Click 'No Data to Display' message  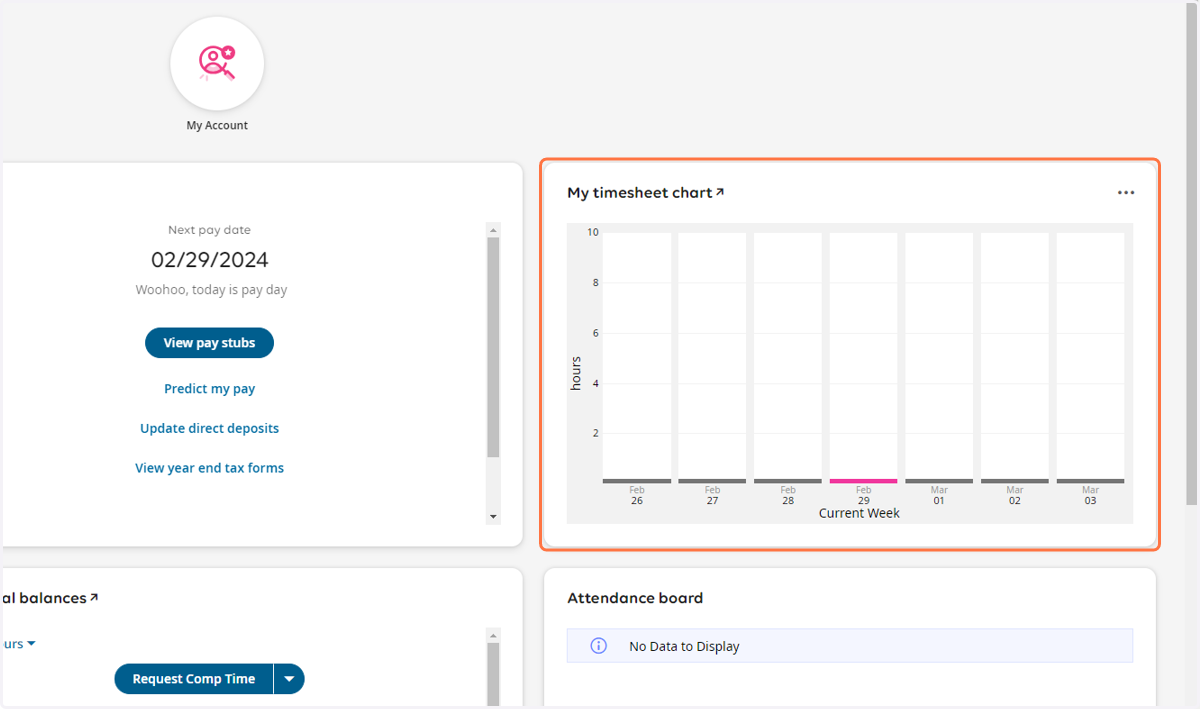coord(684,647)
